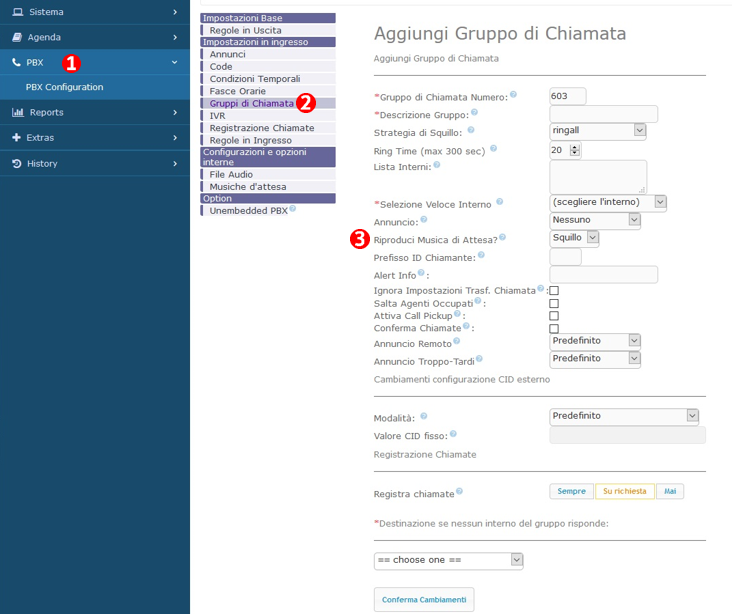The height and width of the screenshot is (614, 732).
Task: Select Sempre for call recording
Action: [571, 491]
